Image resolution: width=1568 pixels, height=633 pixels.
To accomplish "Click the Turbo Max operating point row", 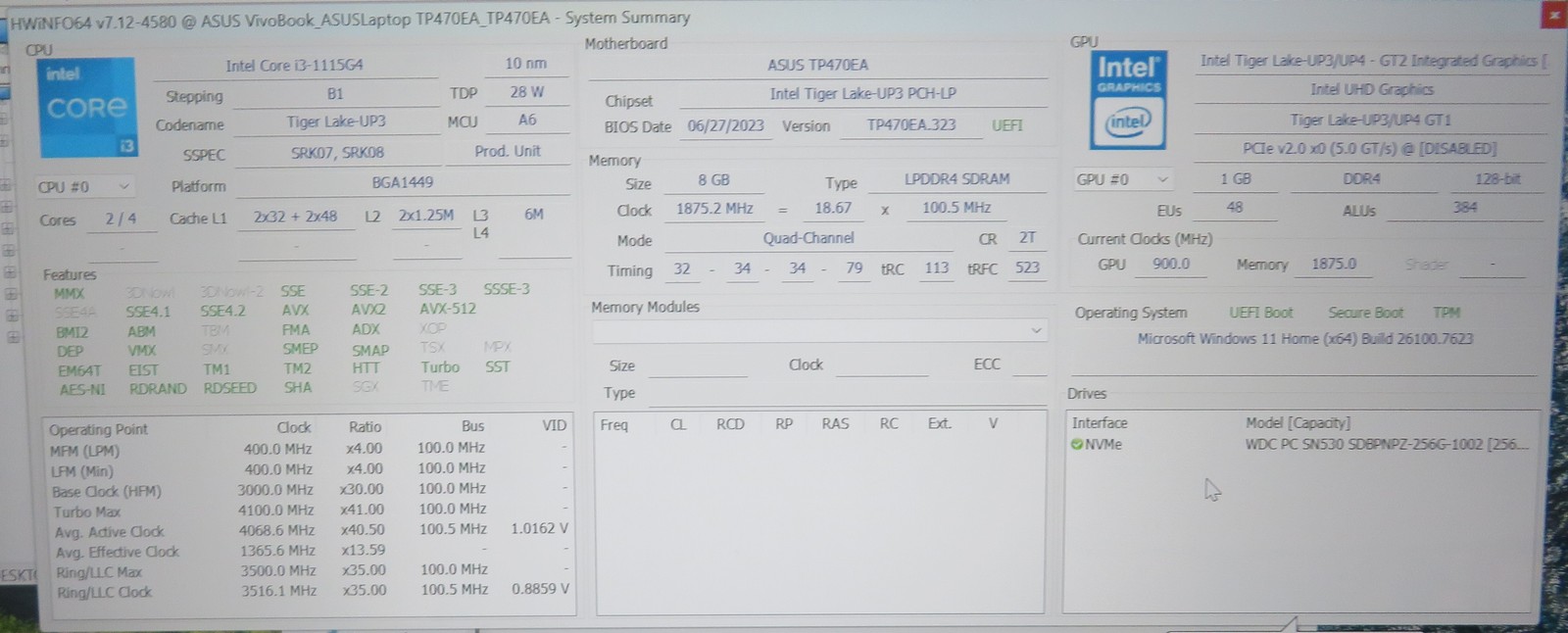I will (310, 511).
